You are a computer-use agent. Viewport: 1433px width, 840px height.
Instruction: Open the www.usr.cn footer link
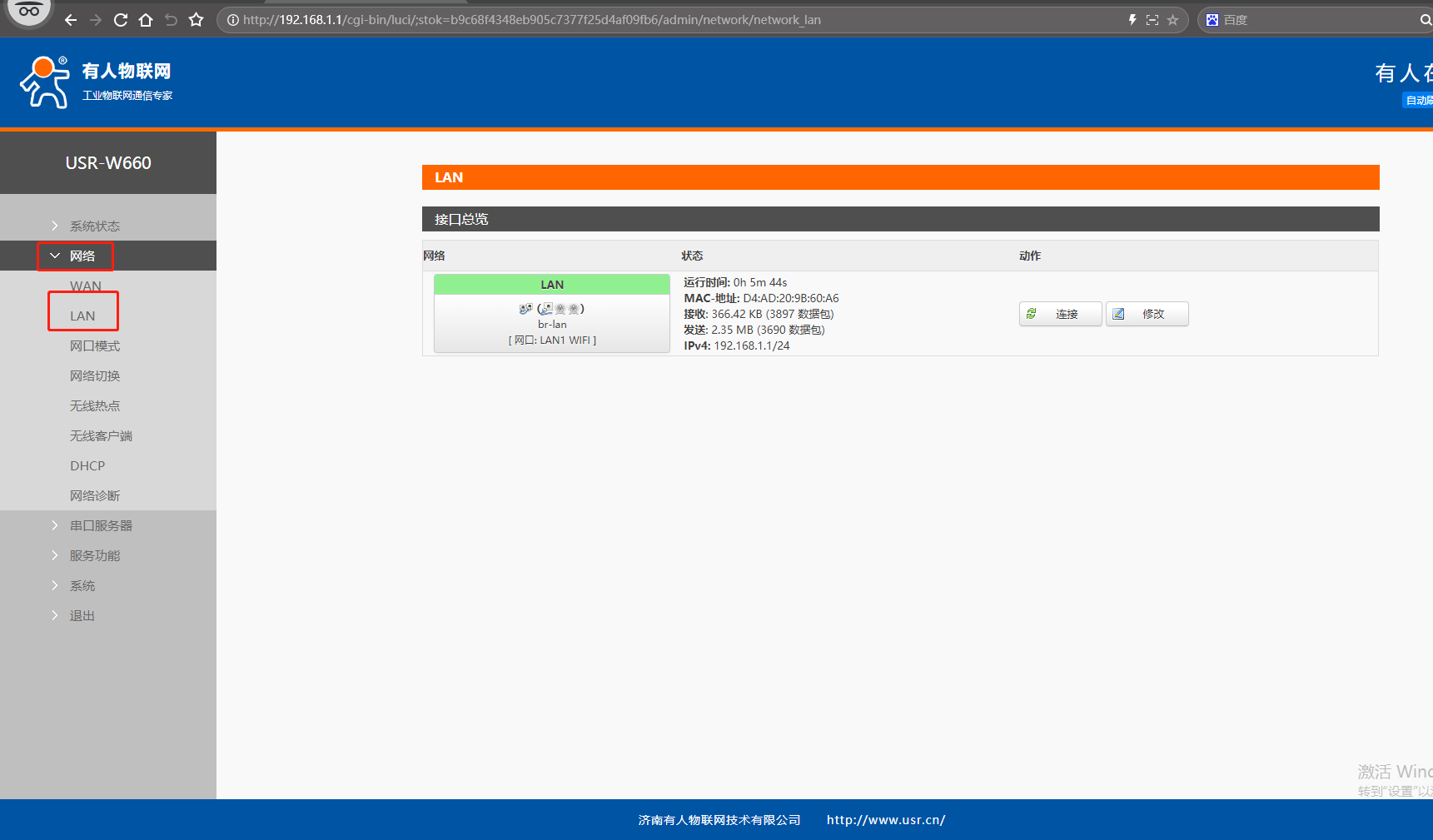(x=885, y=820)
